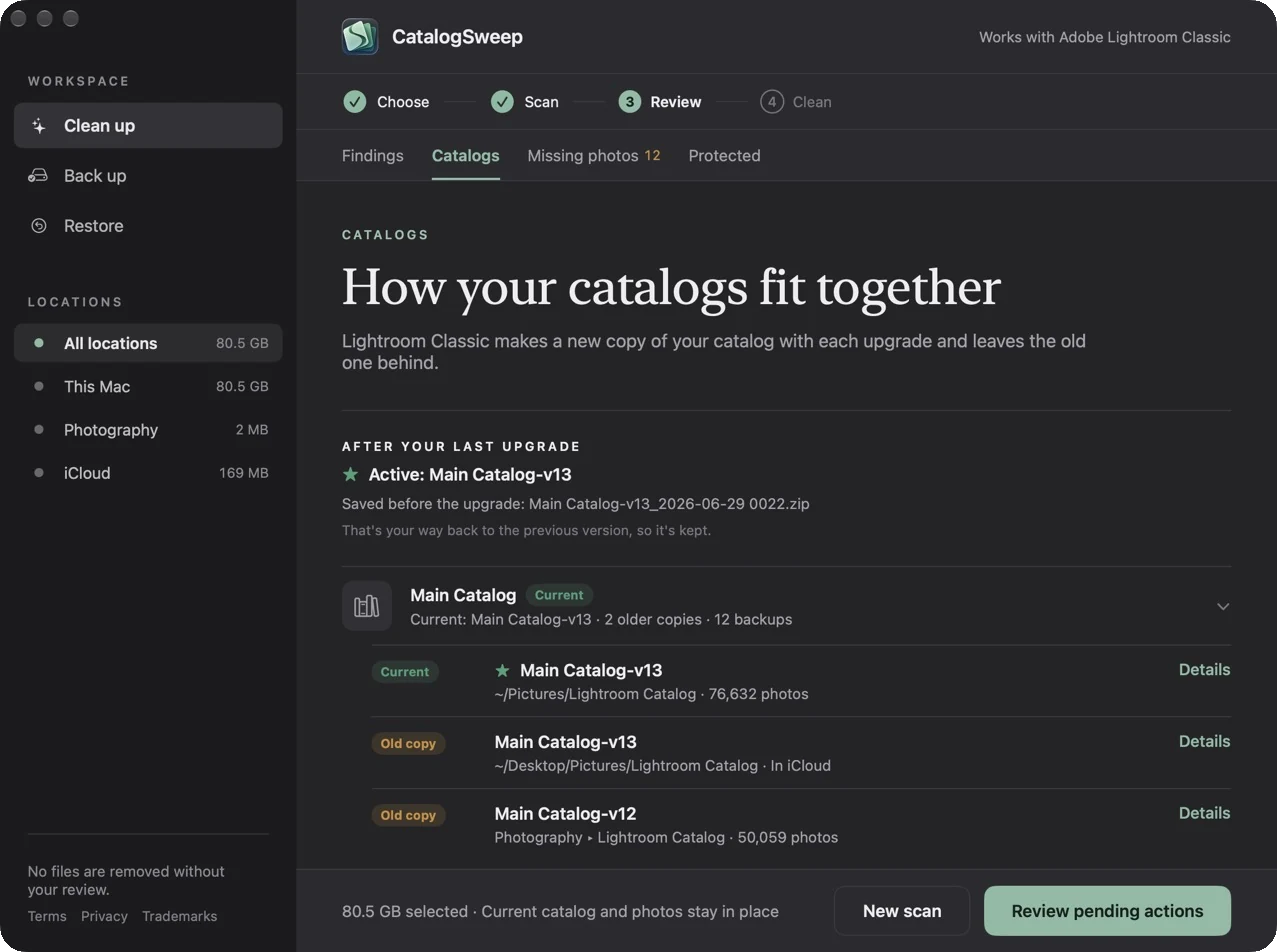Go to the Choose step label
This screenshot has height=952, width=1277.
pos(403,102)
